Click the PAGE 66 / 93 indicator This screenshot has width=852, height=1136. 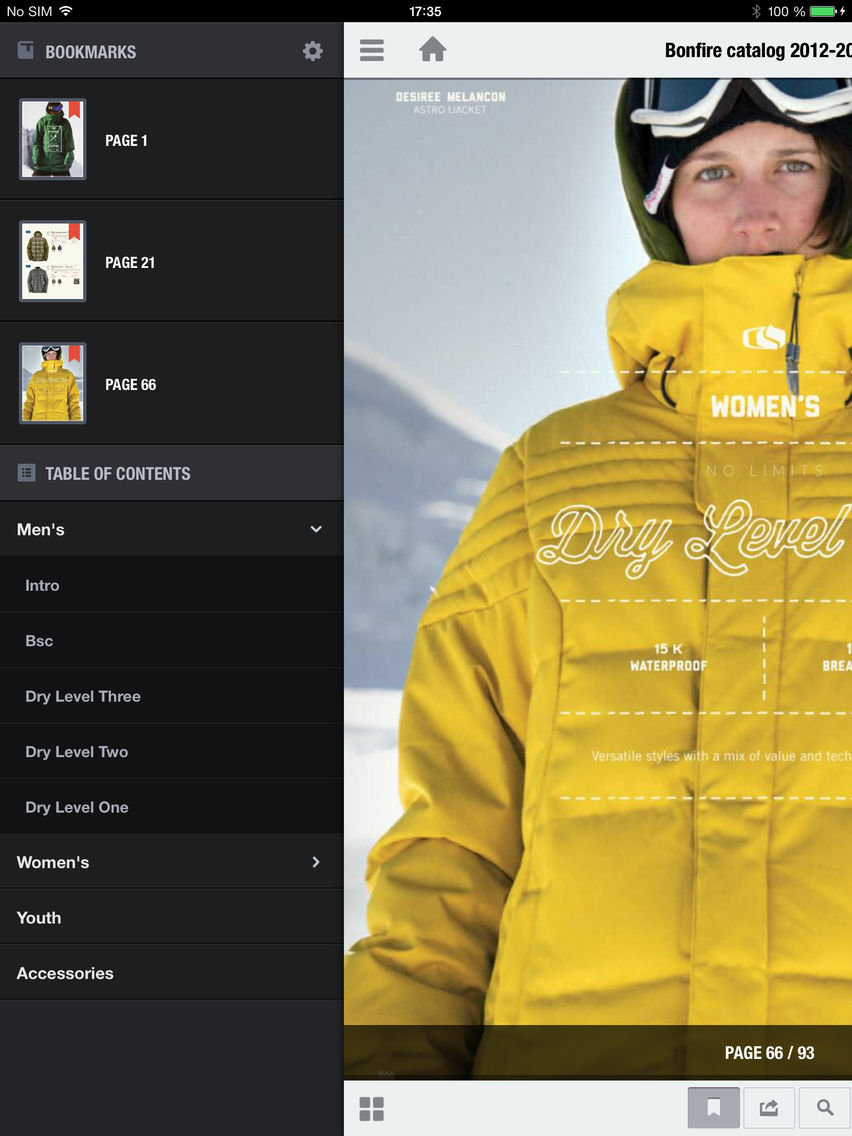pos(769,1053)
